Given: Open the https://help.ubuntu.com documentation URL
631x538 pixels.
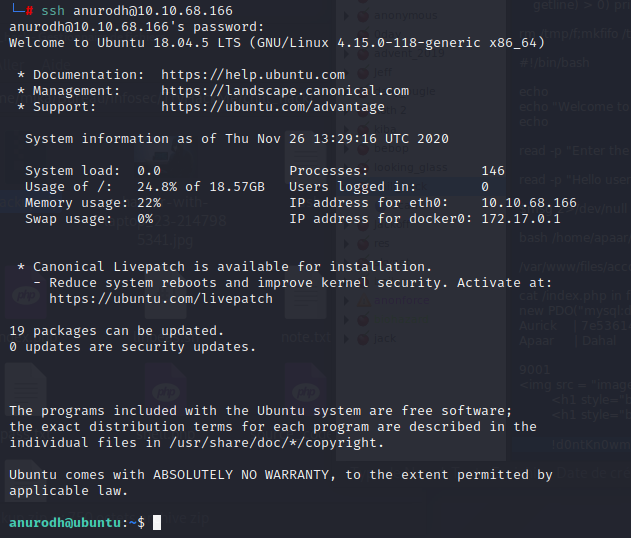Looking at the screenshot, I should (x=253, y=75).
